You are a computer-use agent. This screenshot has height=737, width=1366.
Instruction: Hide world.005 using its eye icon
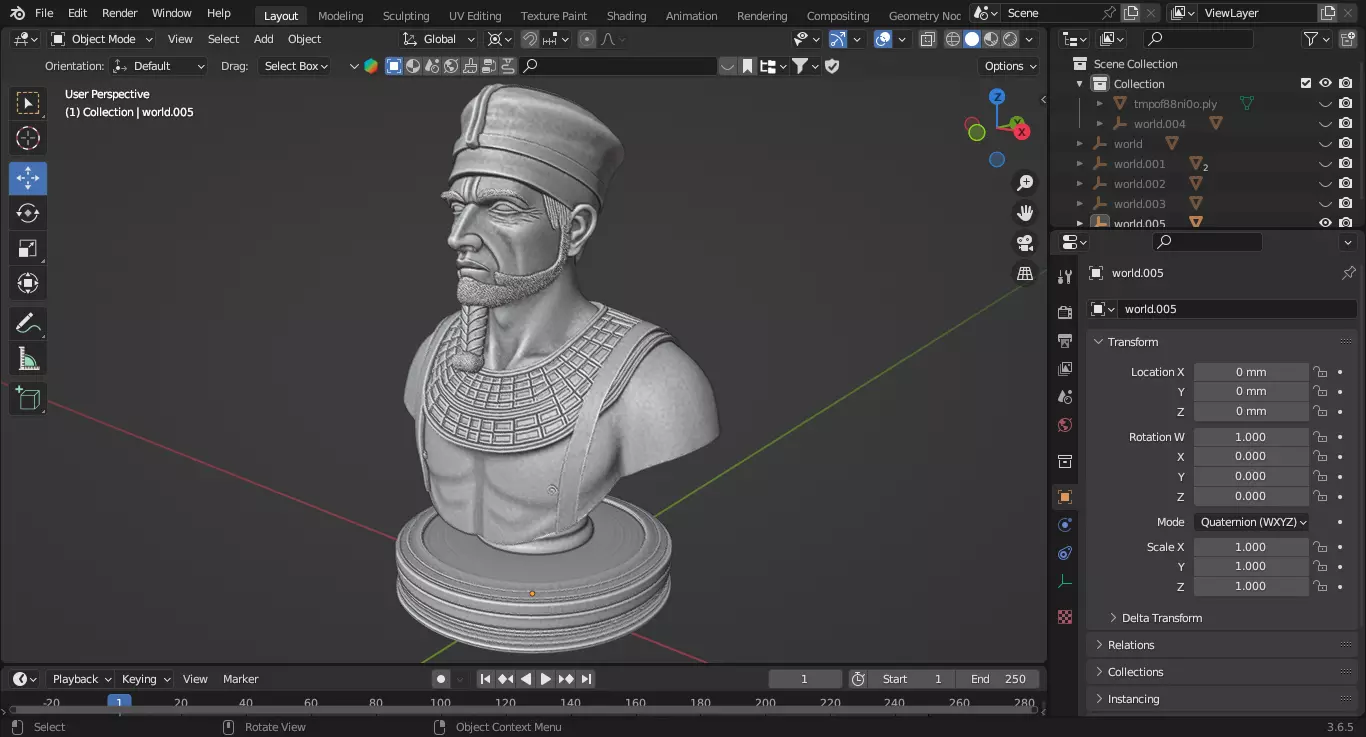click(x=1325, y=223)
